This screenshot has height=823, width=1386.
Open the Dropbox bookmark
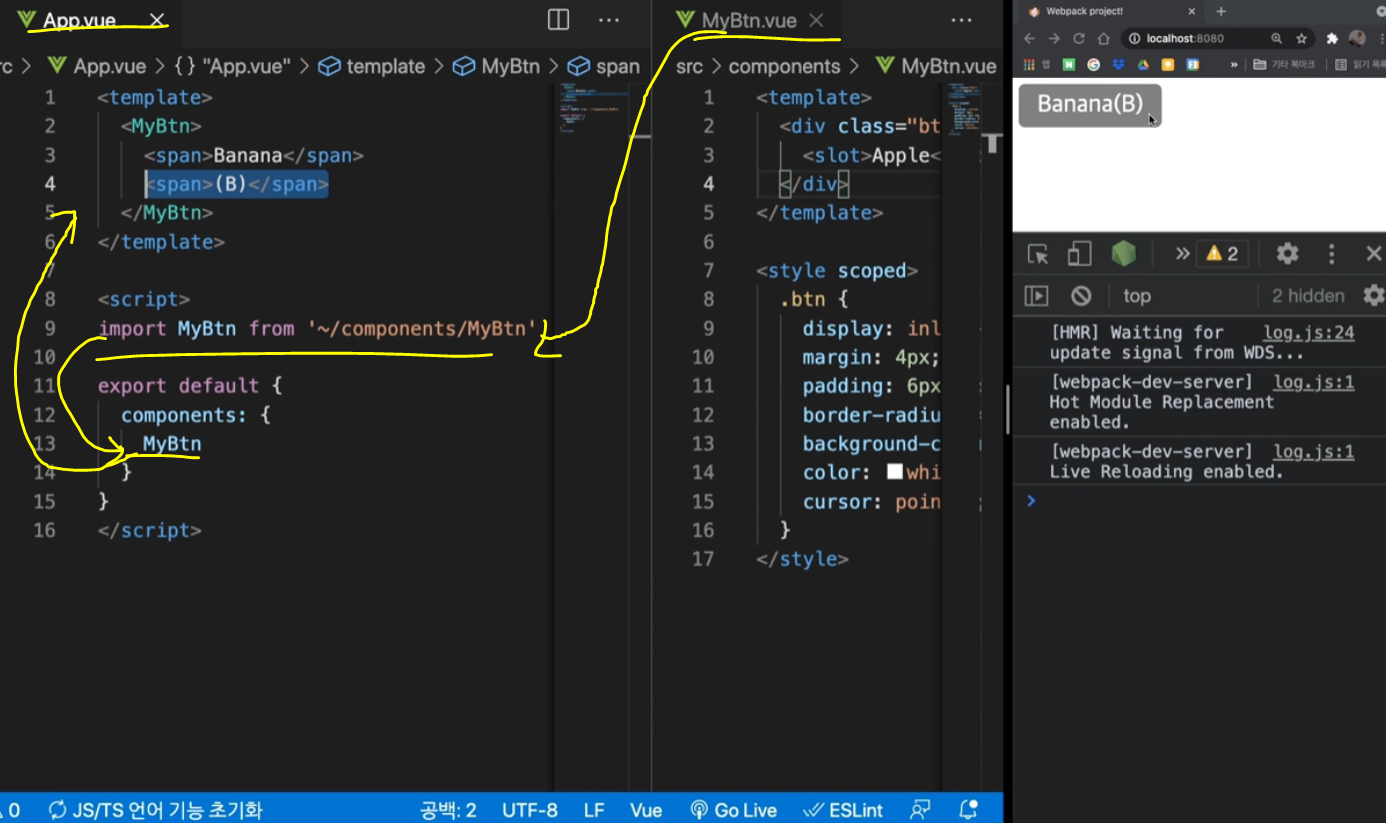tap(1119, 64)
